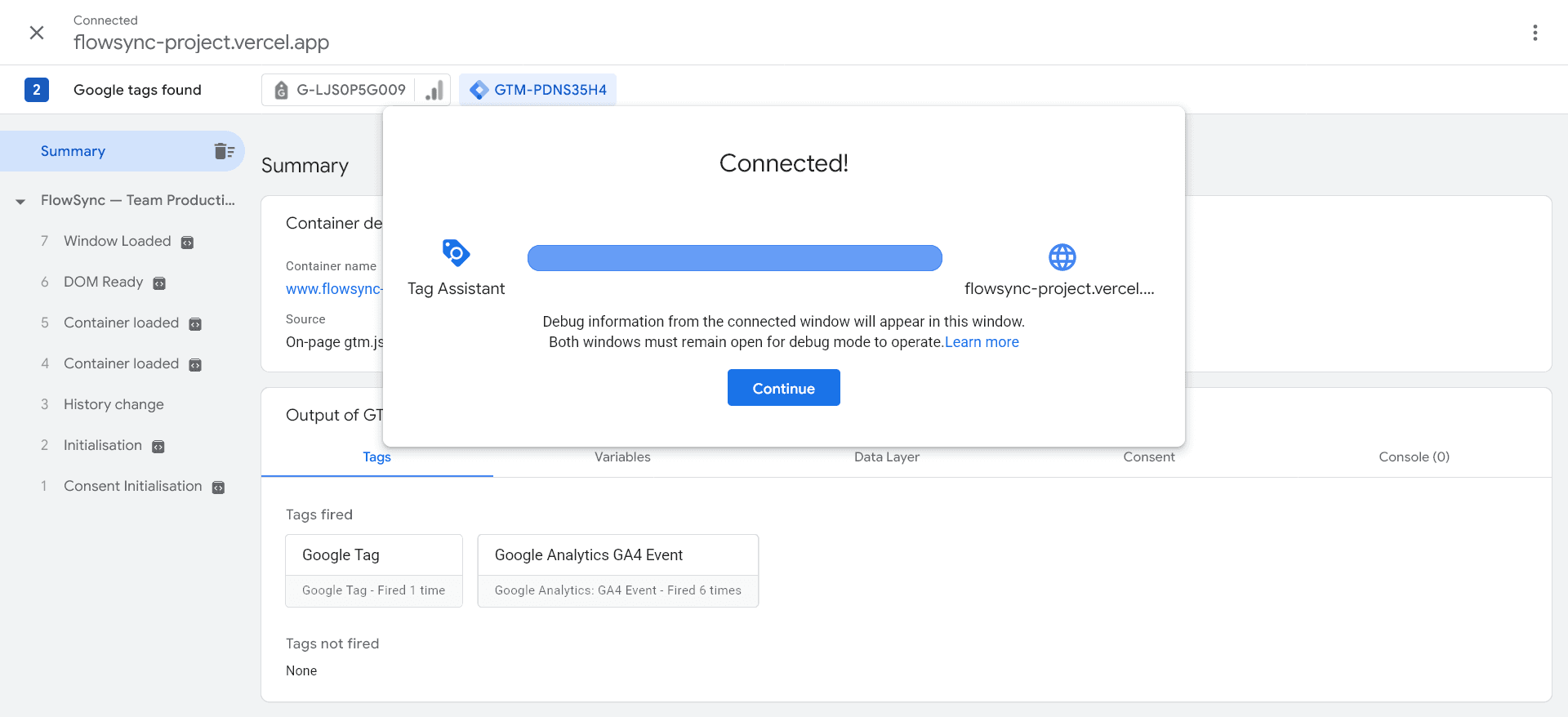The width and height of the screenshot is (1568, 717).
Task: Close the Tag Assistant debug session
Action: click(x=37, y=33)
